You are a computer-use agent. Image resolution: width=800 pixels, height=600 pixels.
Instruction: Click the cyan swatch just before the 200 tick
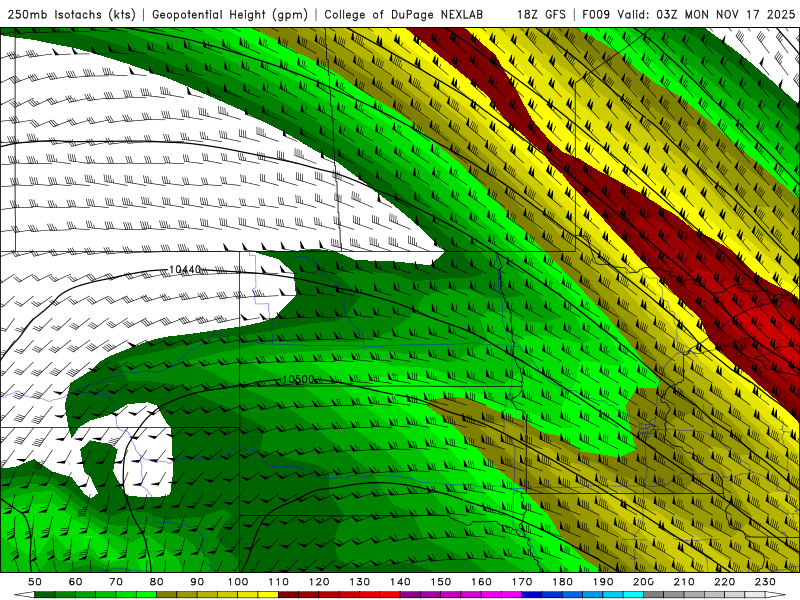click(633, 594)
